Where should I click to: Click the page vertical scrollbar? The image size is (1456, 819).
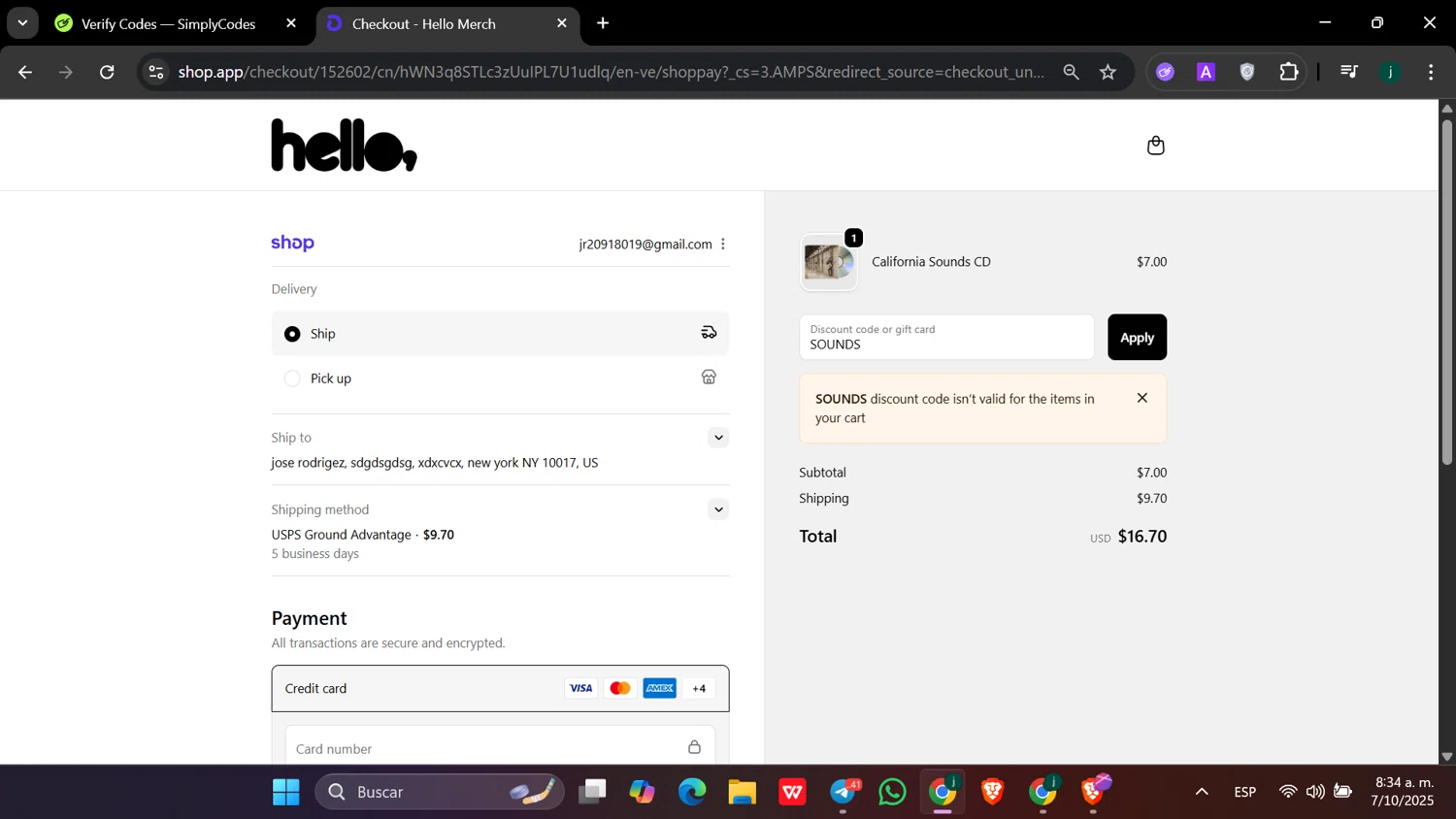[1446, 291]
